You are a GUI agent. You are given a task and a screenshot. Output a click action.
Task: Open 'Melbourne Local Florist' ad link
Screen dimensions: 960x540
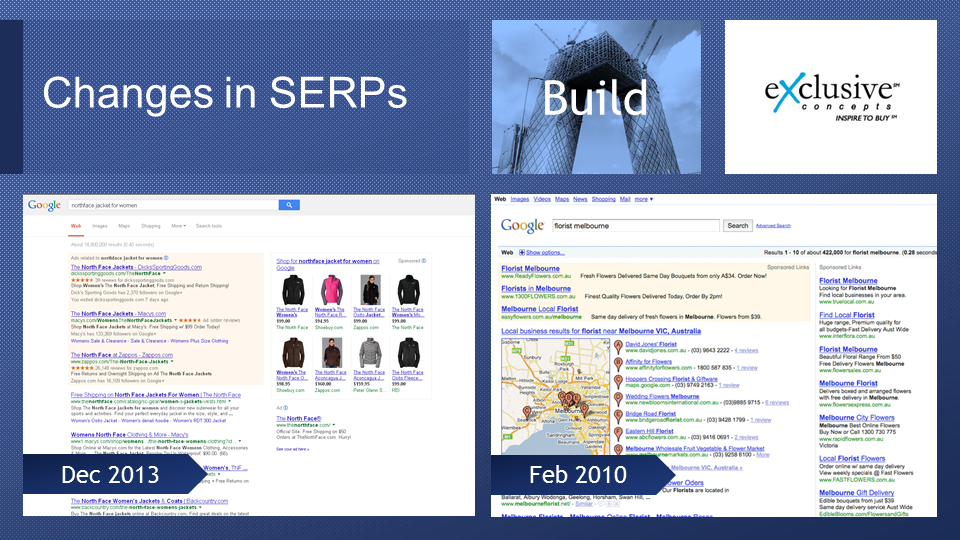(539, 309)
